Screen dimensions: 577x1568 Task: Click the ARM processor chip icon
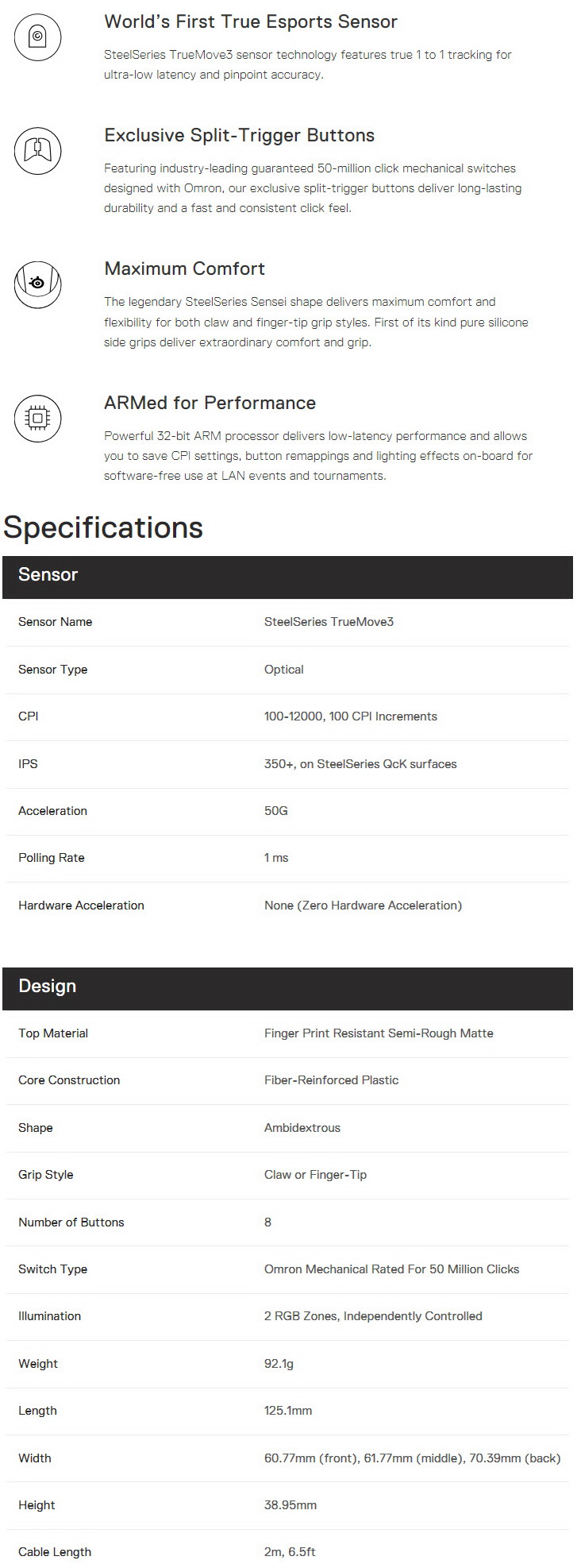coord(37,417)
